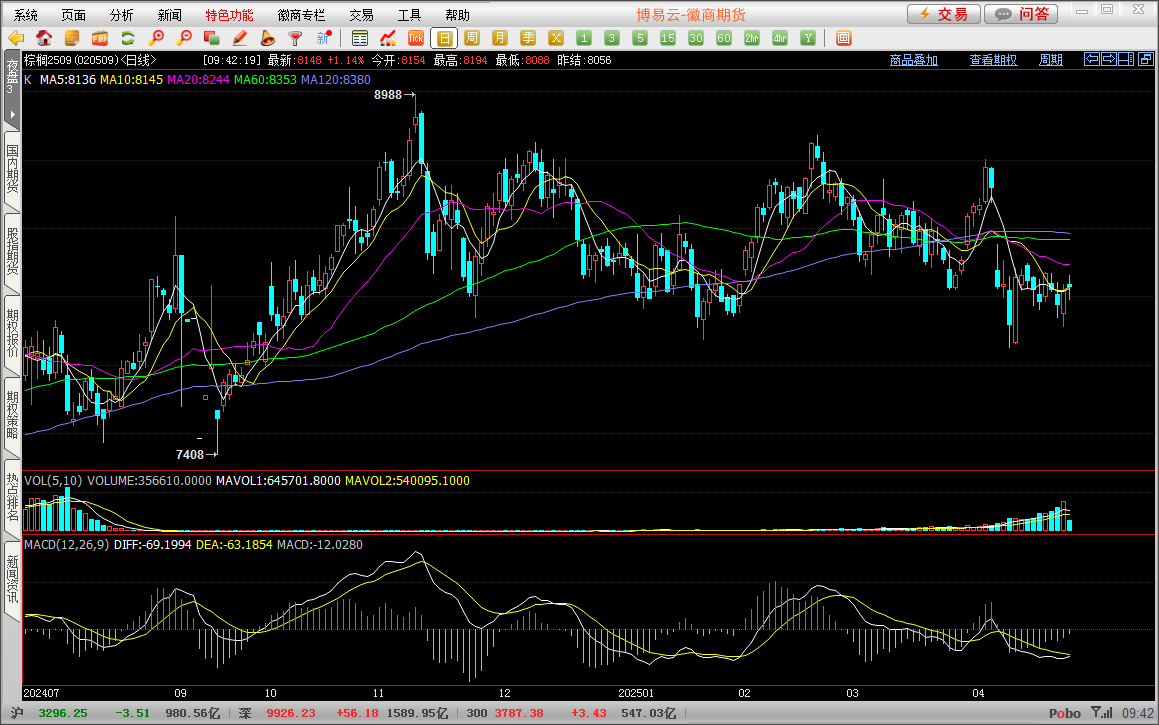Click the 交易 trade button
This screenshot has width=1159, height=725.
tap(943, 14)
